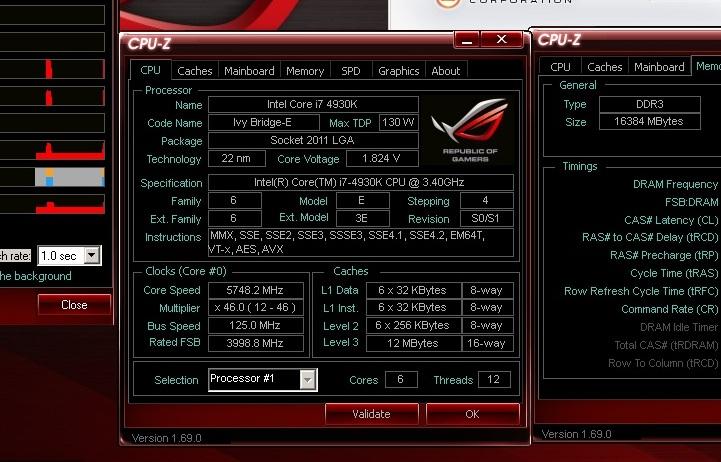
Task: Click the OK button in CPU-Z
Action: pyautogui.click(x=473, y=414)
